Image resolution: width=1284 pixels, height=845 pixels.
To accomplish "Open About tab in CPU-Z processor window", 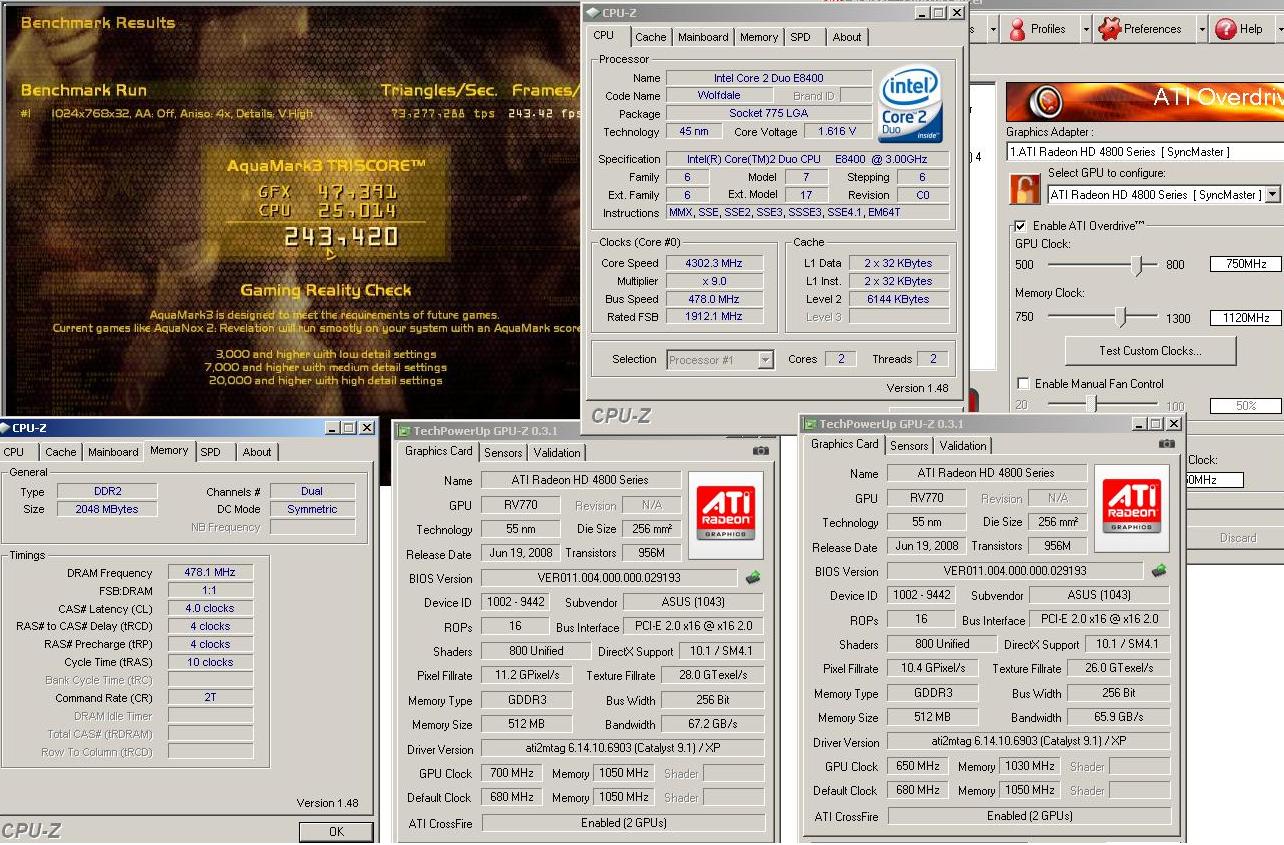I will point(847,37).
